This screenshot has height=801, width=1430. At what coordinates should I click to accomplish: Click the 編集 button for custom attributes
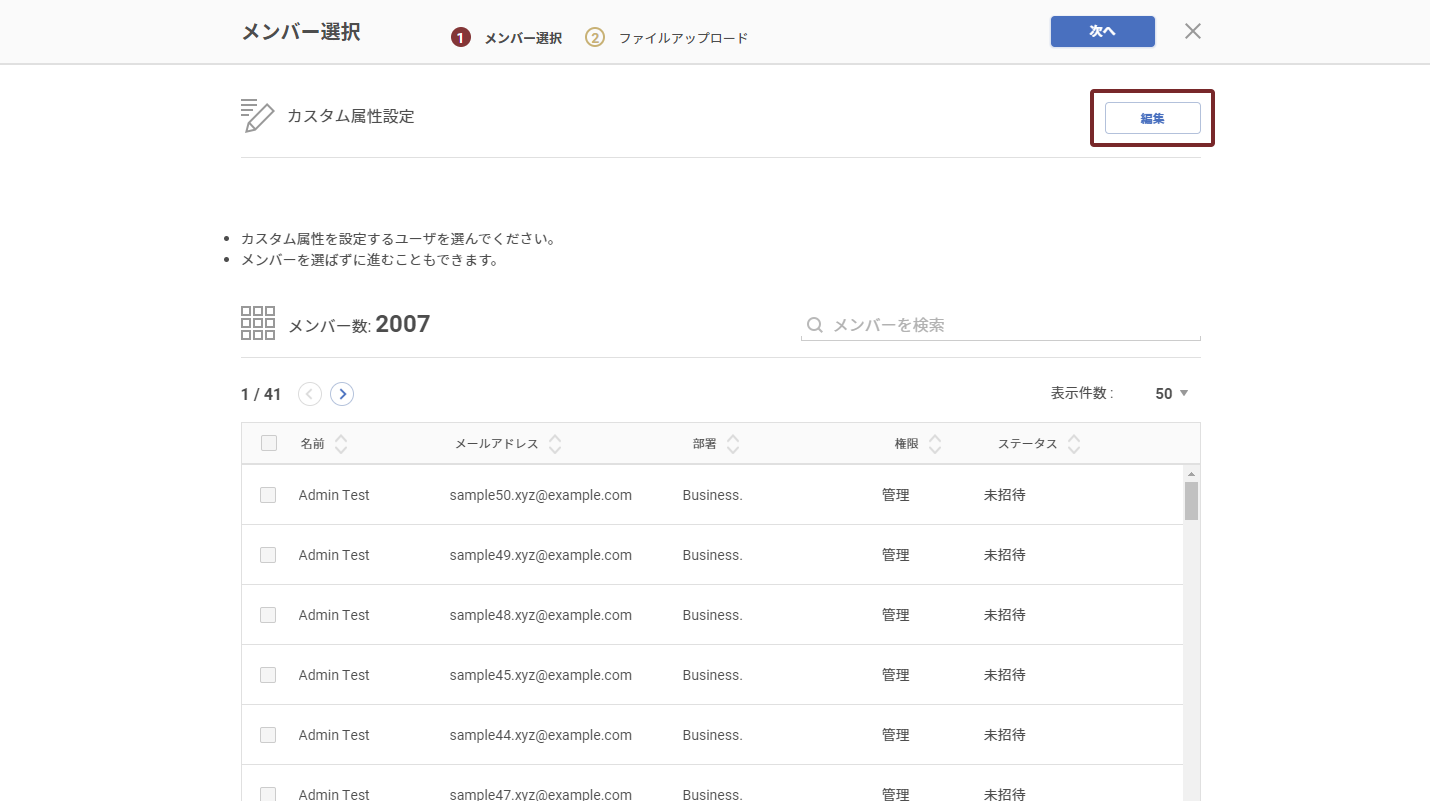pos(1152,118)
